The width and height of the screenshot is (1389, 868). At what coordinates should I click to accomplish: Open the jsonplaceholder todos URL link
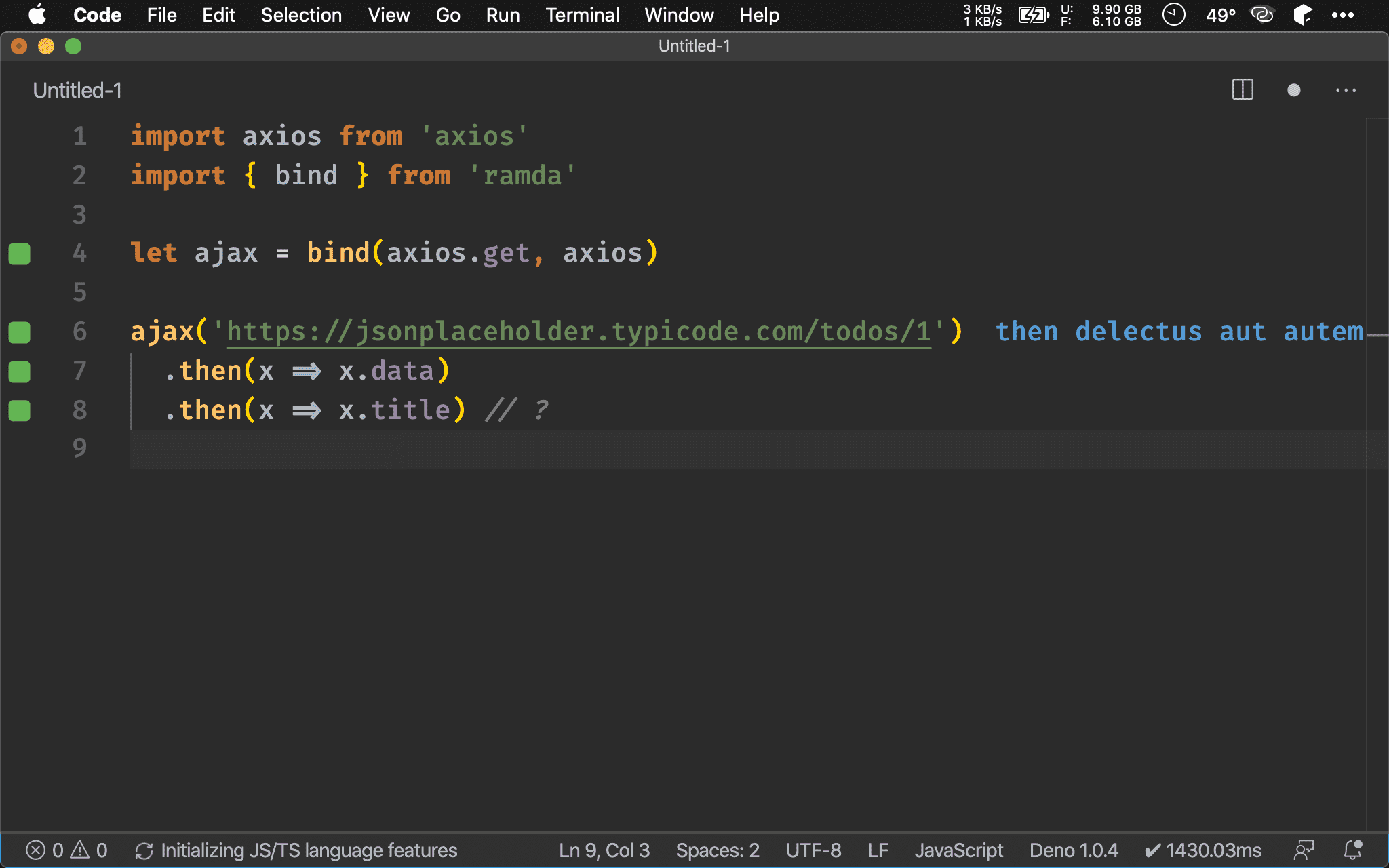tap(579, 332)
